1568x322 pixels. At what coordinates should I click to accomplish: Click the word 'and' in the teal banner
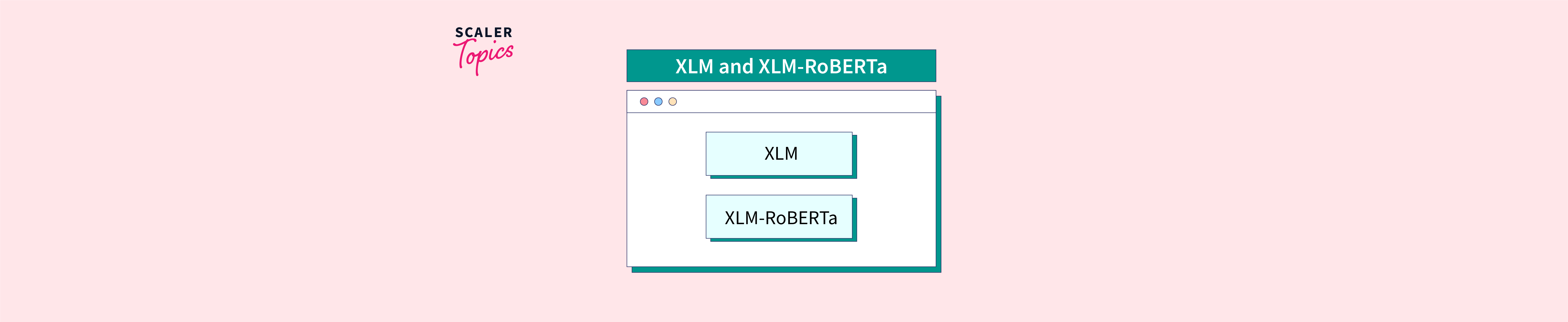pos(736,66)
